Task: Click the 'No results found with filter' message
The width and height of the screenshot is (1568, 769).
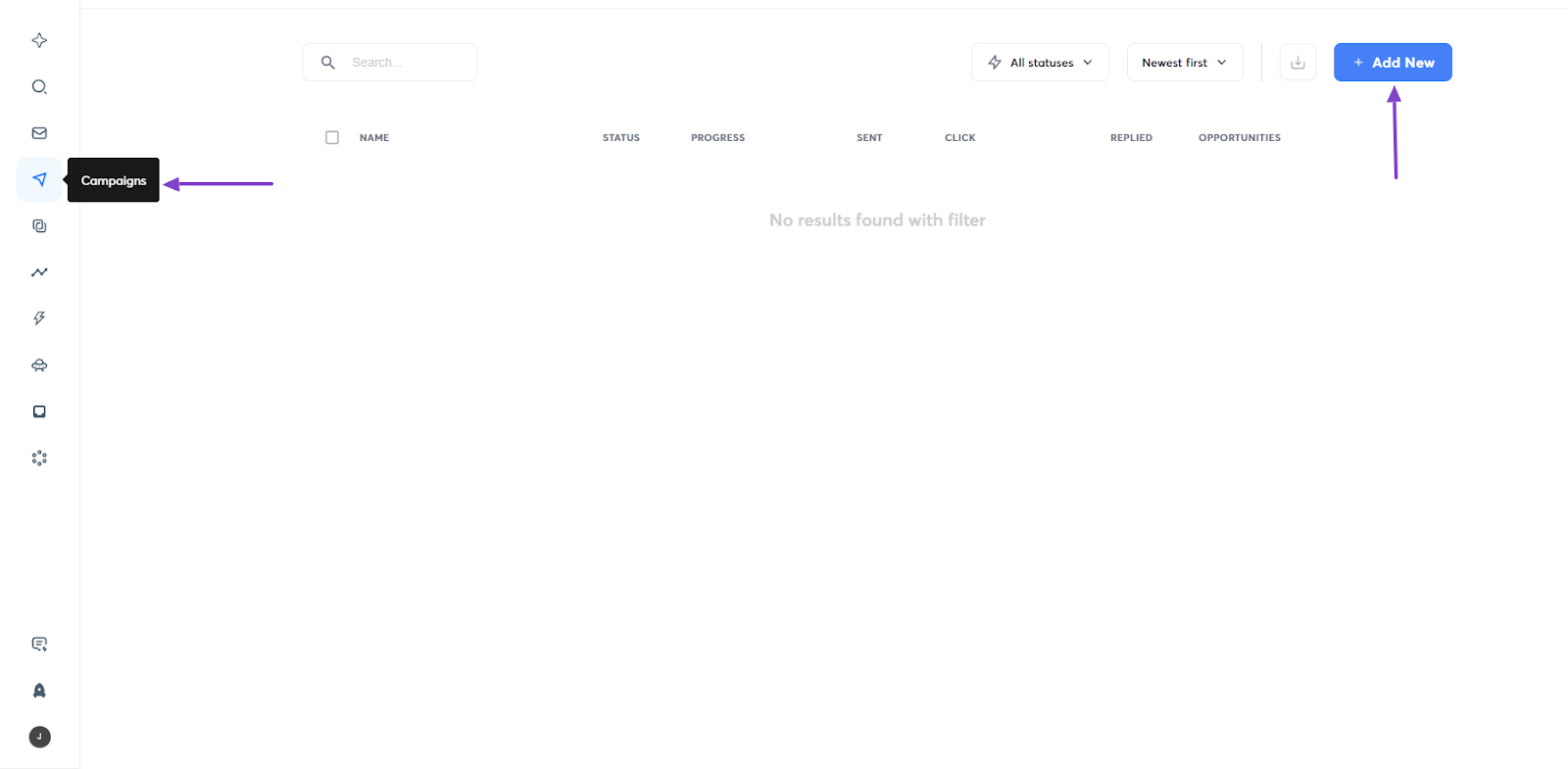Action: coord(877,220)
